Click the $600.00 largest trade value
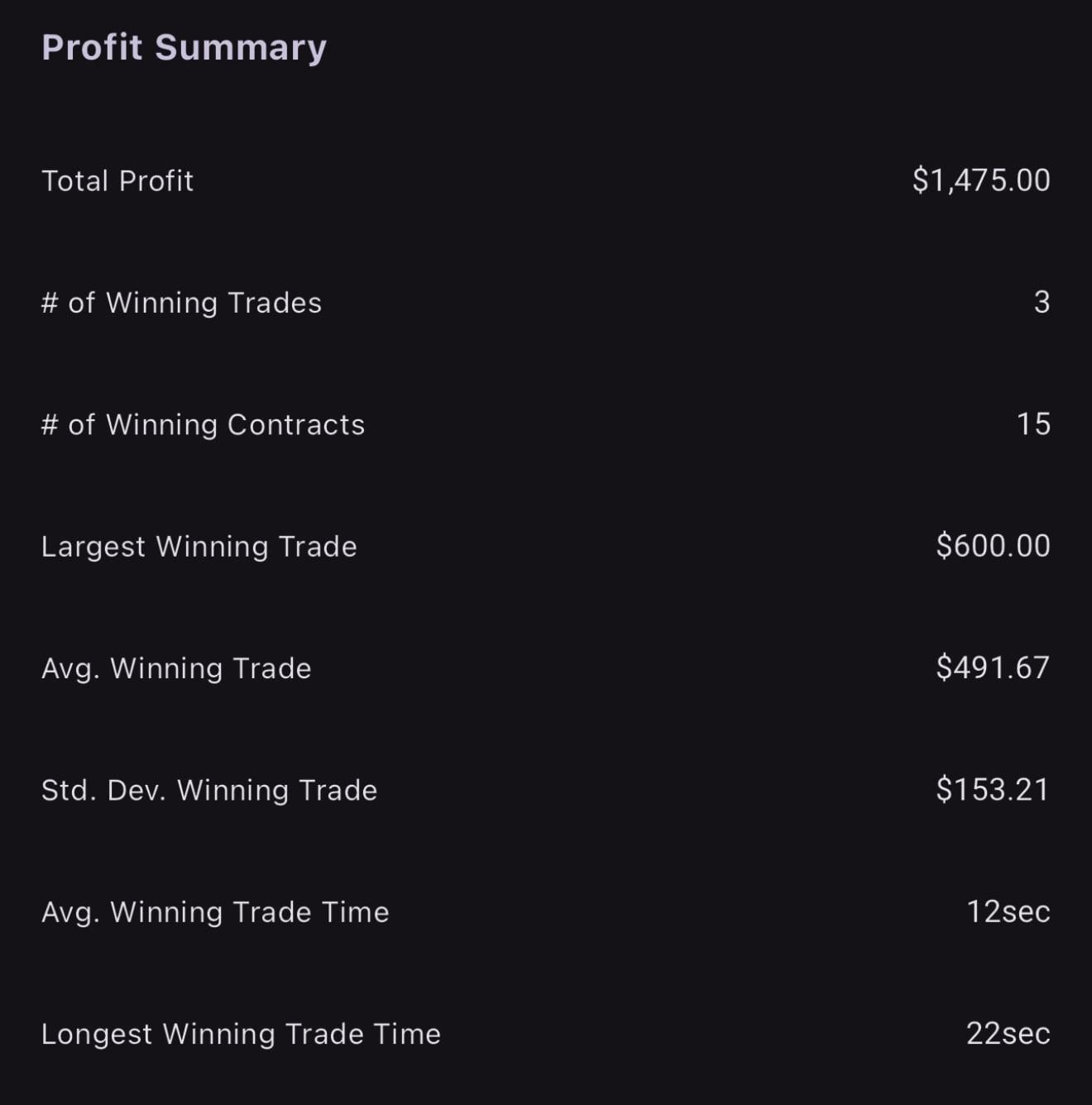Screen dimensions: 1092x1105 pyautogui.click(x=993, y=546)
